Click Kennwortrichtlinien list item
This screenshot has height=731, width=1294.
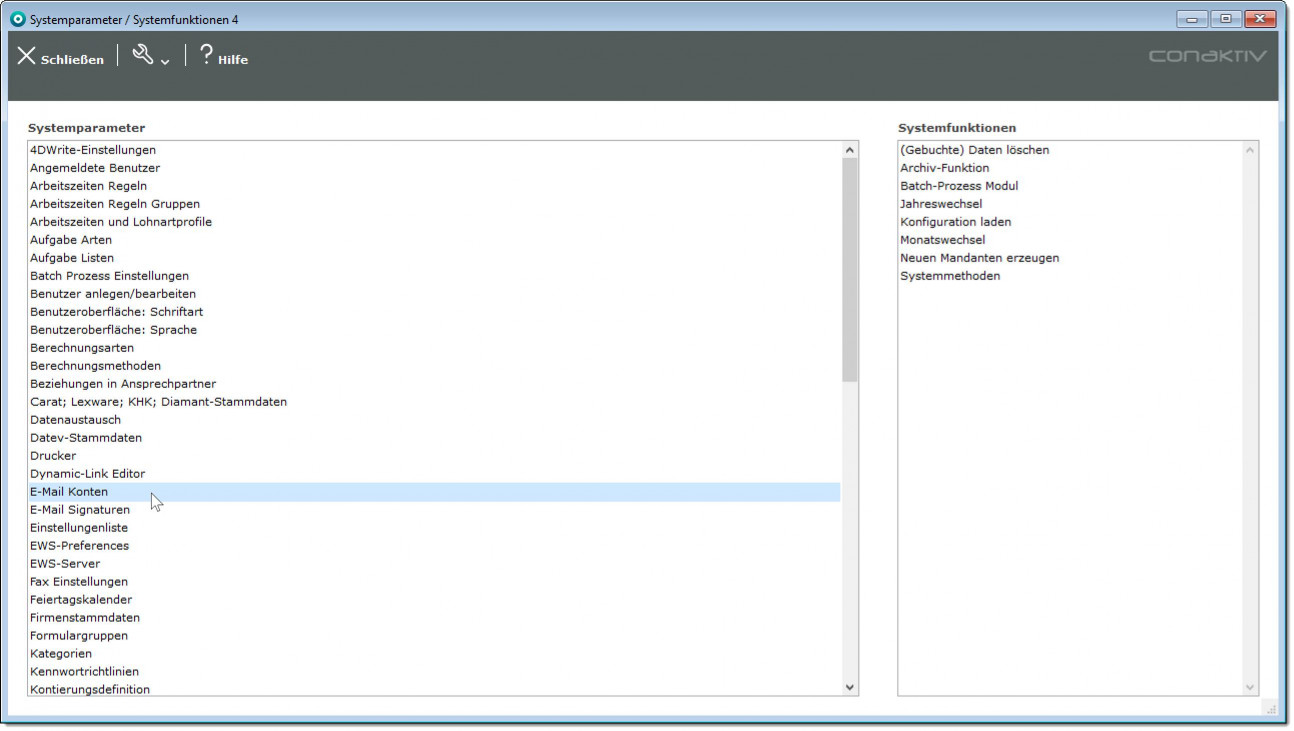pyautogui.click(x=84, y=672)
